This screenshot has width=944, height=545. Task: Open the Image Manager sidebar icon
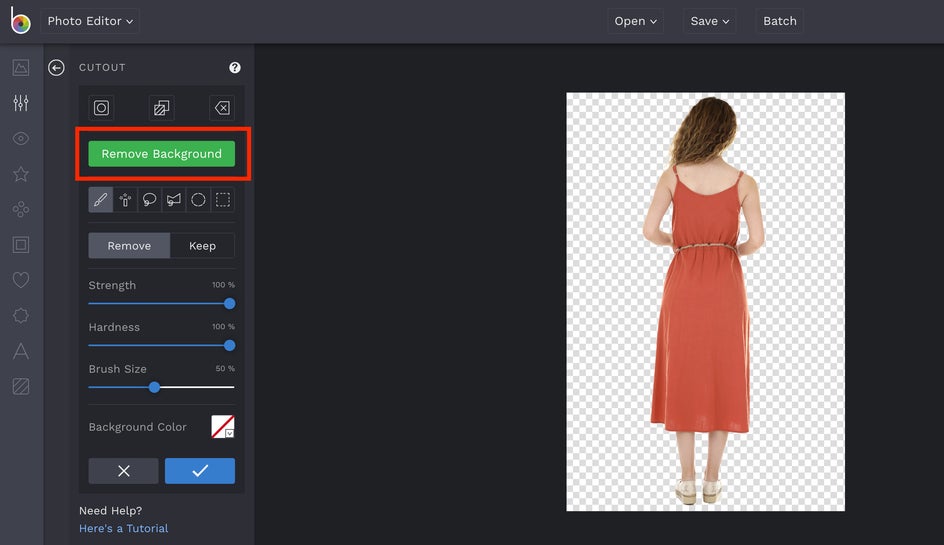point(20,67)
